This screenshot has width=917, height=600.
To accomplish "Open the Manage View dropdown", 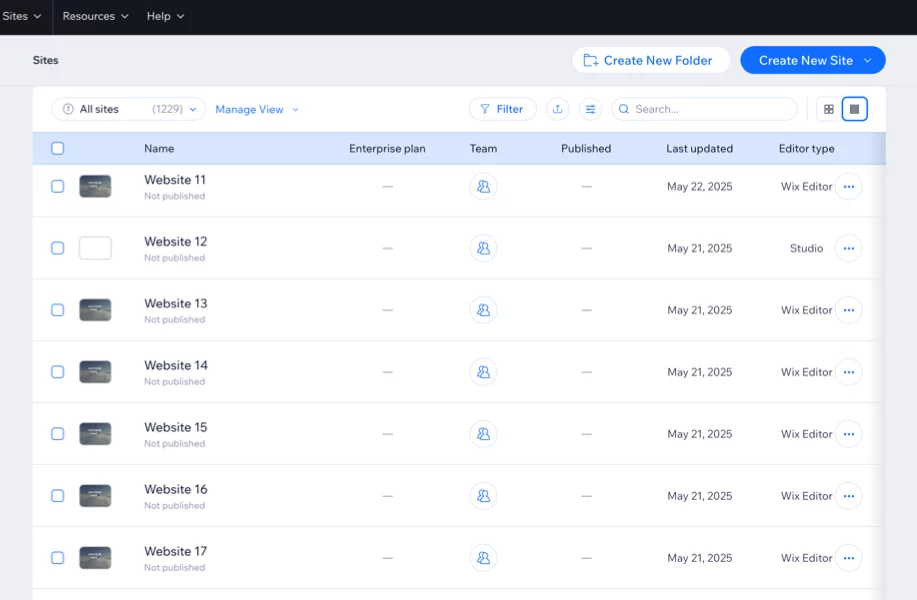I will (x=257, y=110).
